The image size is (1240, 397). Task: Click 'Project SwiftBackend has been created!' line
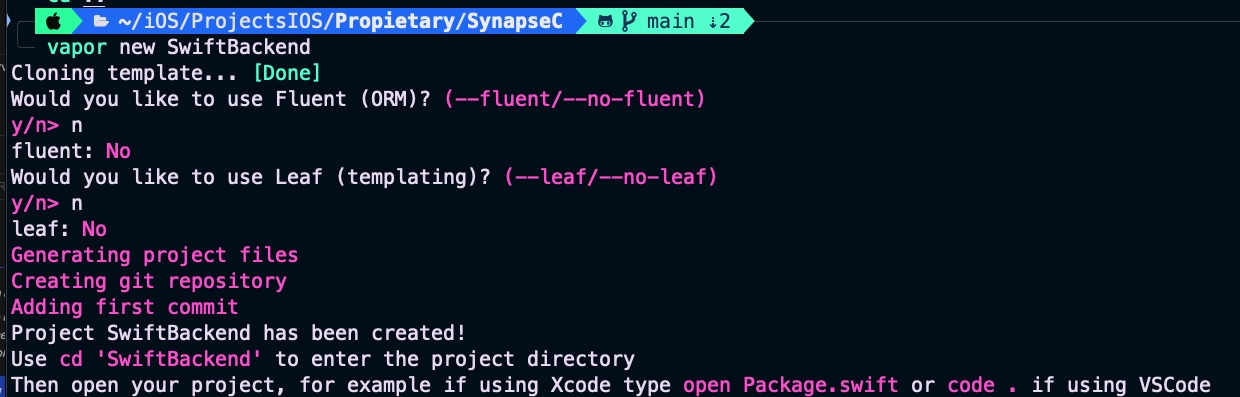coord(239,333)
